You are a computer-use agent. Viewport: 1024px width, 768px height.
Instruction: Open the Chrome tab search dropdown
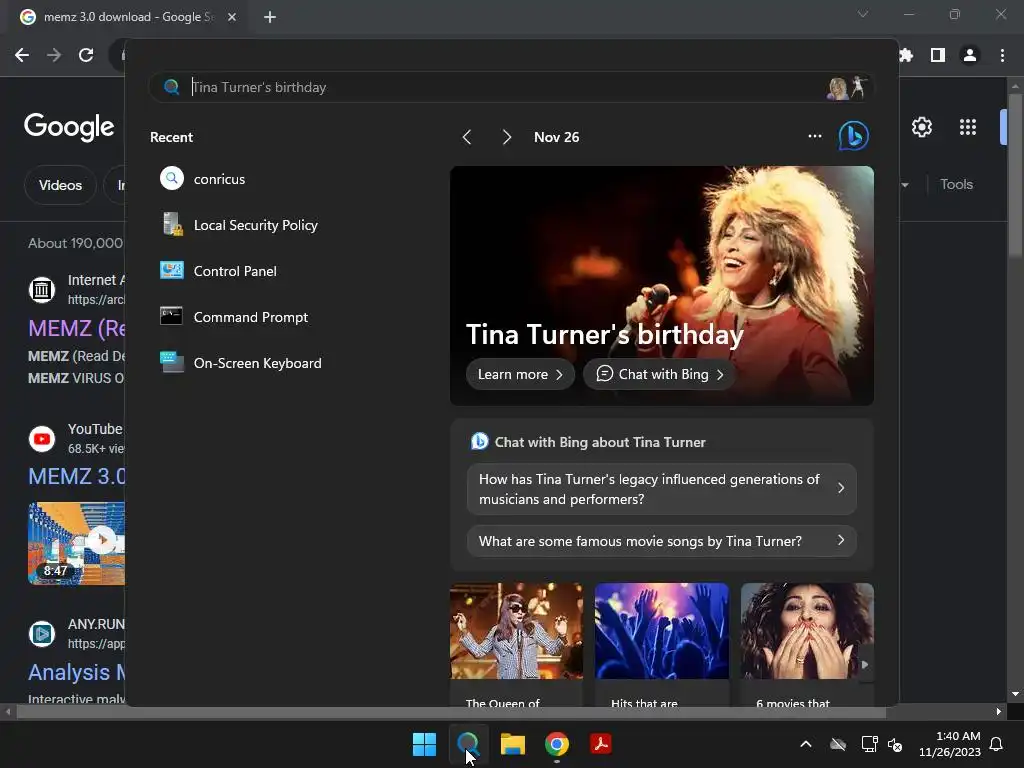point(863,14)
